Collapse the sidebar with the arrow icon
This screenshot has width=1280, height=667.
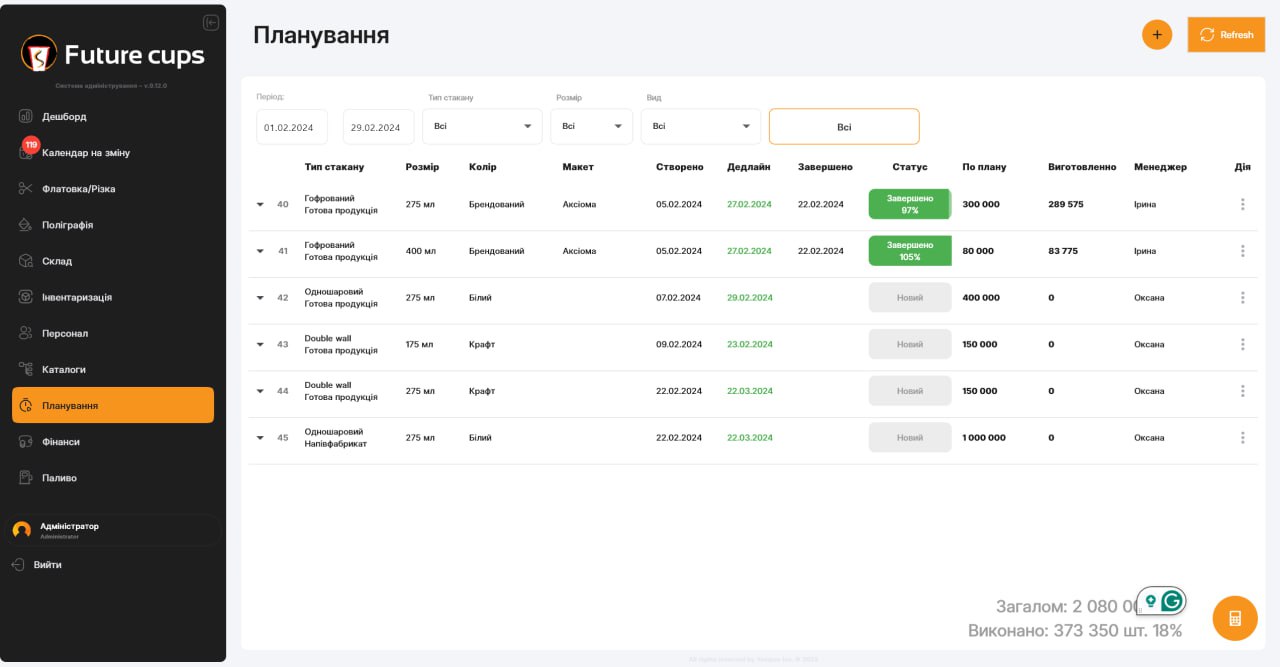pyautogui.click(x=210, y=23)
